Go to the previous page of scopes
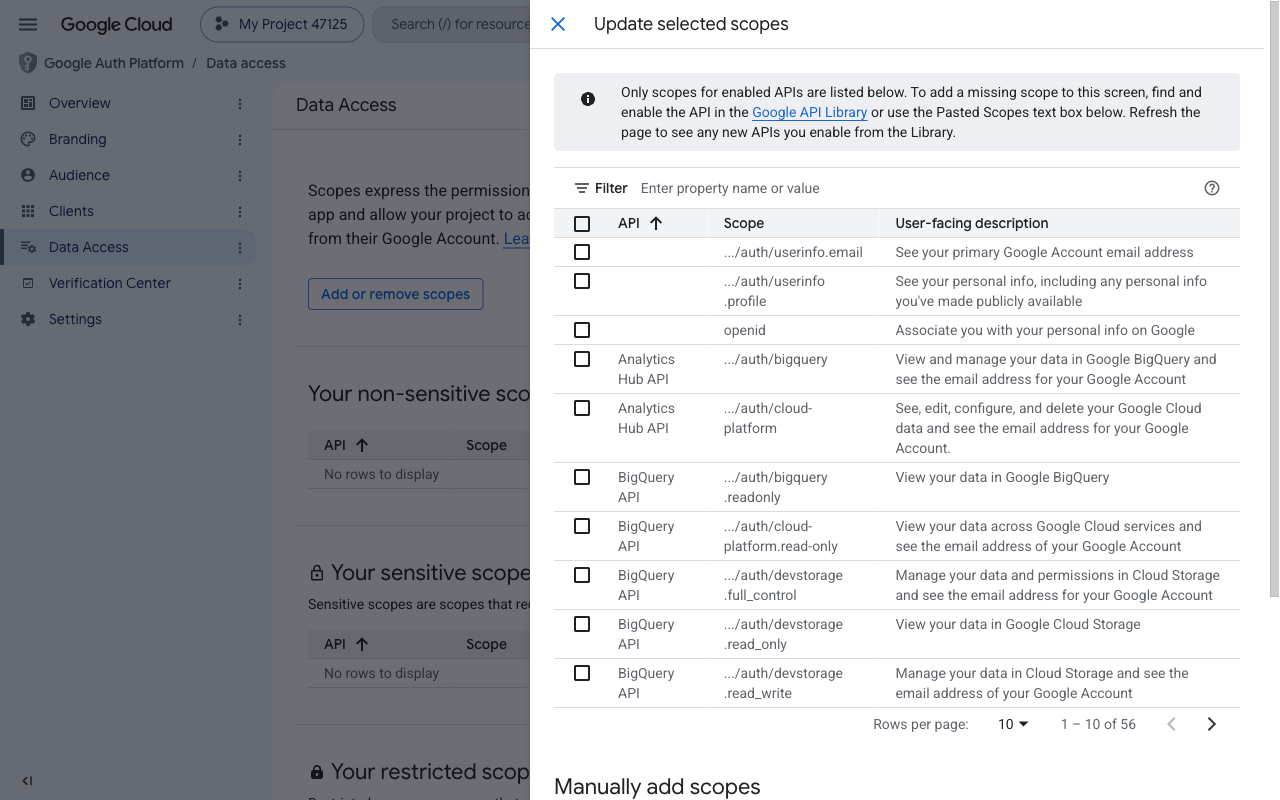Viewport: 1280px width, 800px height. (x=1172, y=724)
